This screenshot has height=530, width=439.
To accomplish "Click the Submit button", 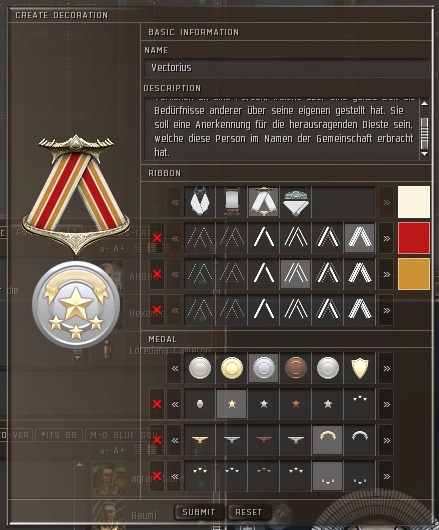I will click(x=199, y=512).
